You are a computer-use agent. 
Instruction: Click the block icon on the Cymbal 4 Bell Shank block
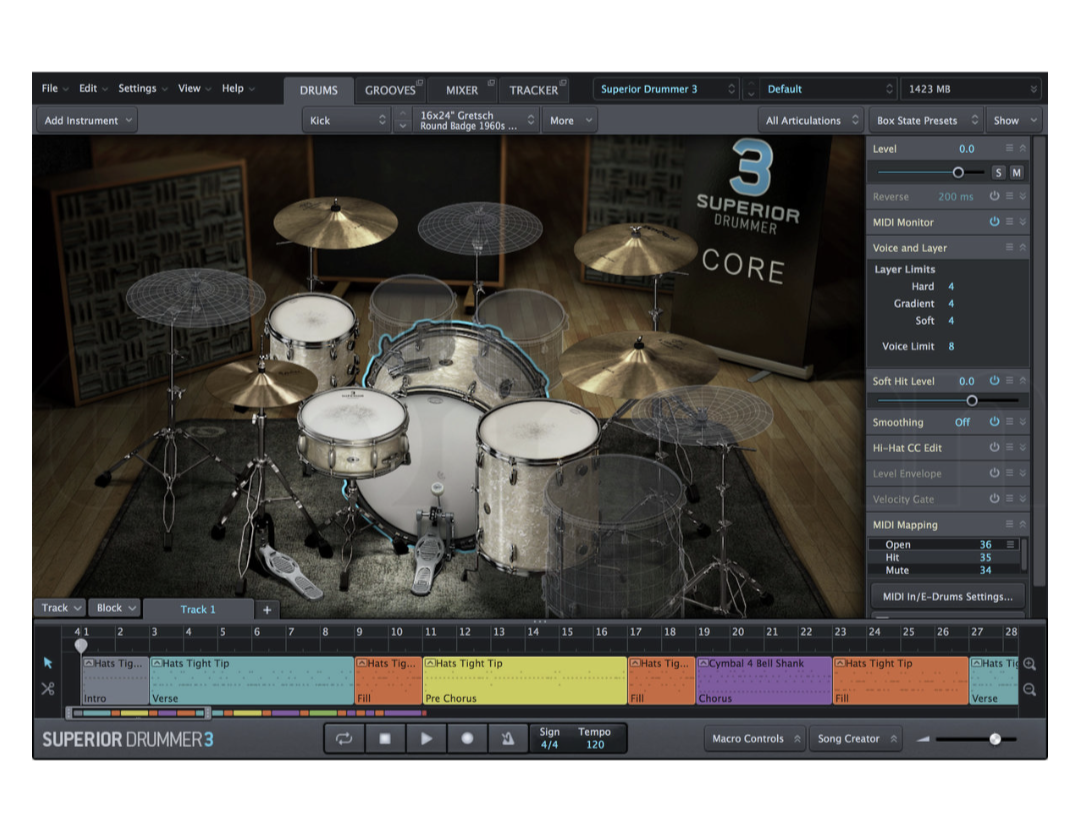point(703,663)
